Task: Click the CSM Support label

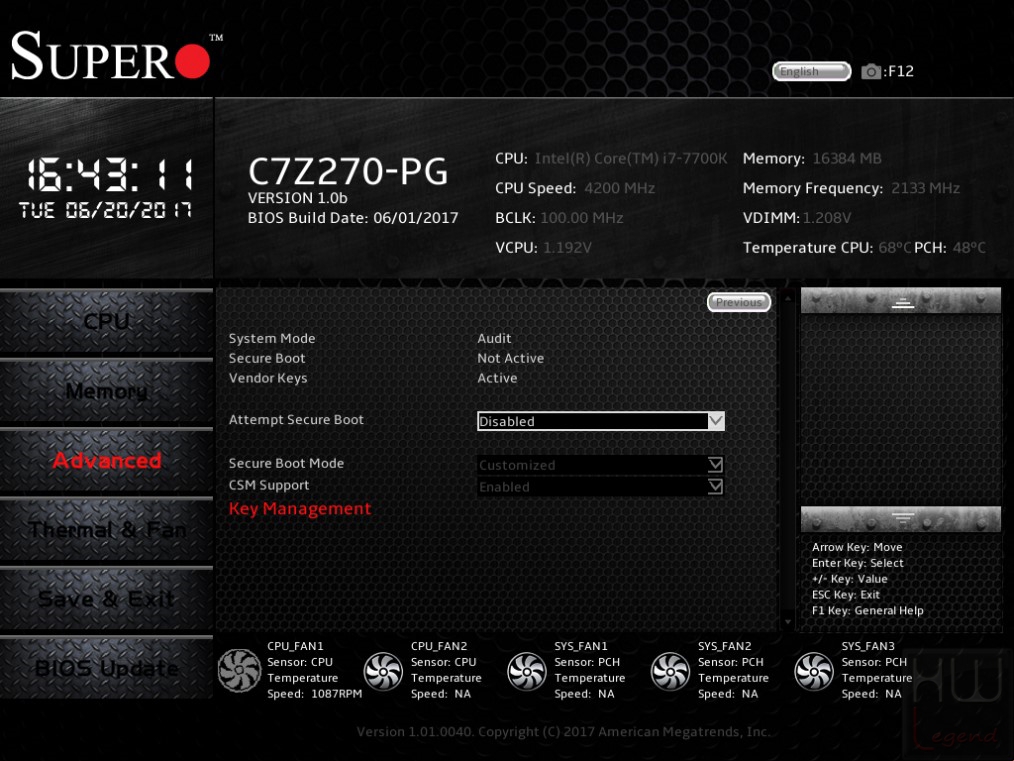Action: 268,486
